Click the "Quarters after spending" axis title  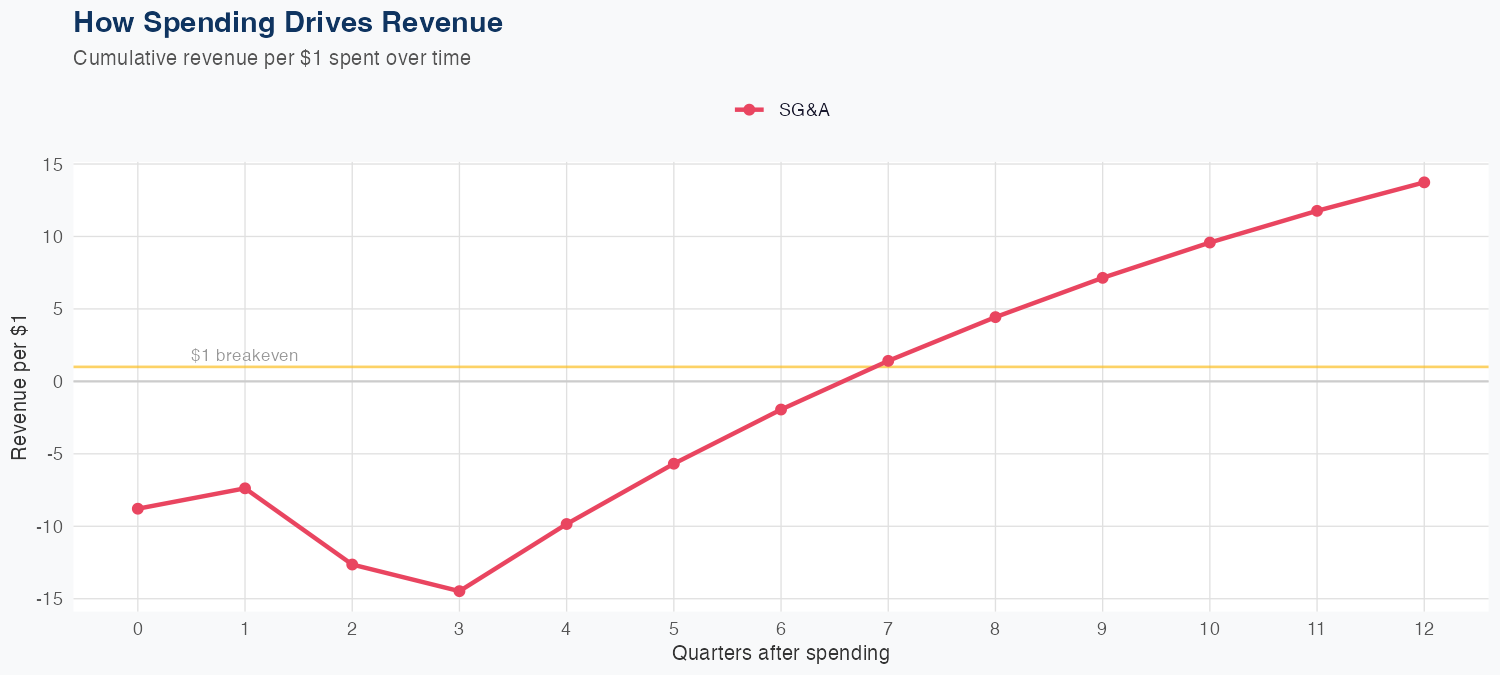[780, 654]
